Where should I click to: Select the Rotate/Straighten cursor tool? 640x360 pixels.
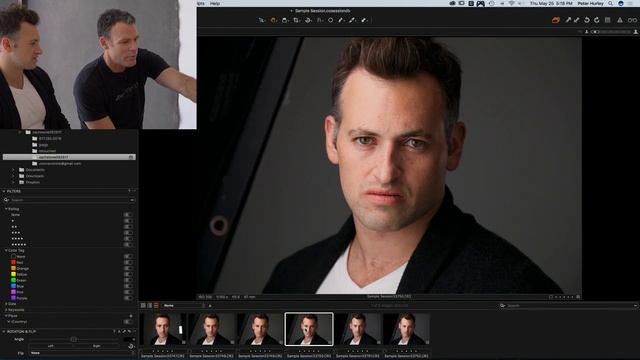[308, 20]
